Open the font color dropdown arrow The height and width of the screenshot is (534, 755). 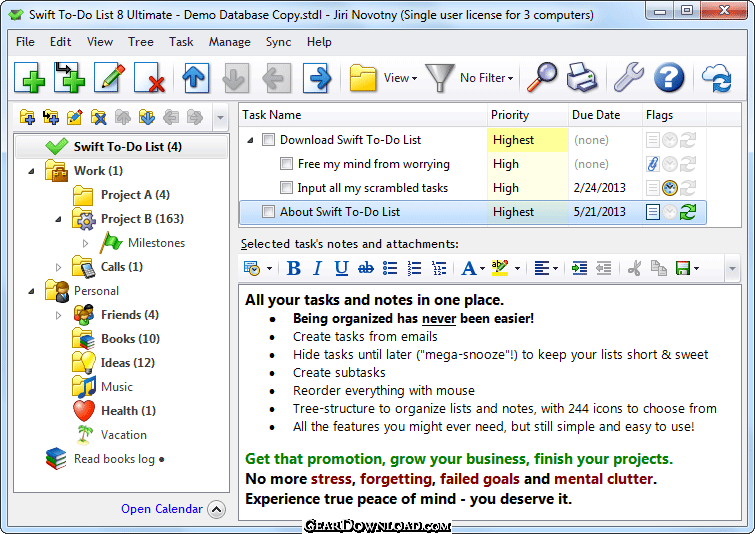click(x=482, y=269)
